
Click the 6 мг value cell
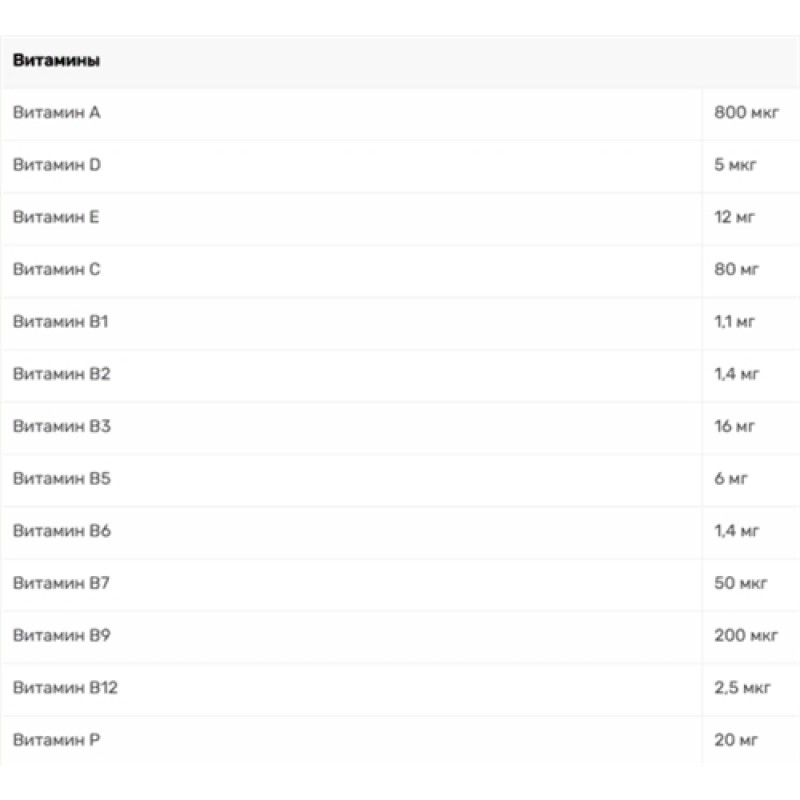point(731,479)
